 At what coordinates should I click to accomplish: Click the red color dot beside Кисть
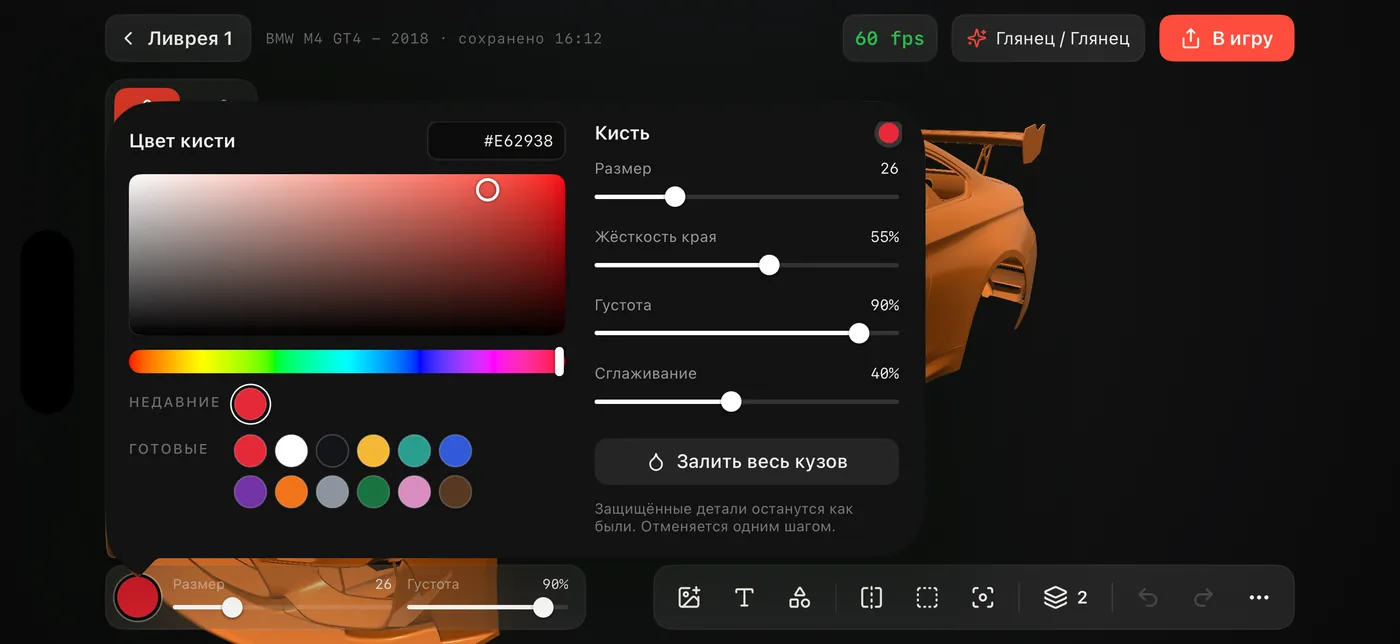point(888,134)
